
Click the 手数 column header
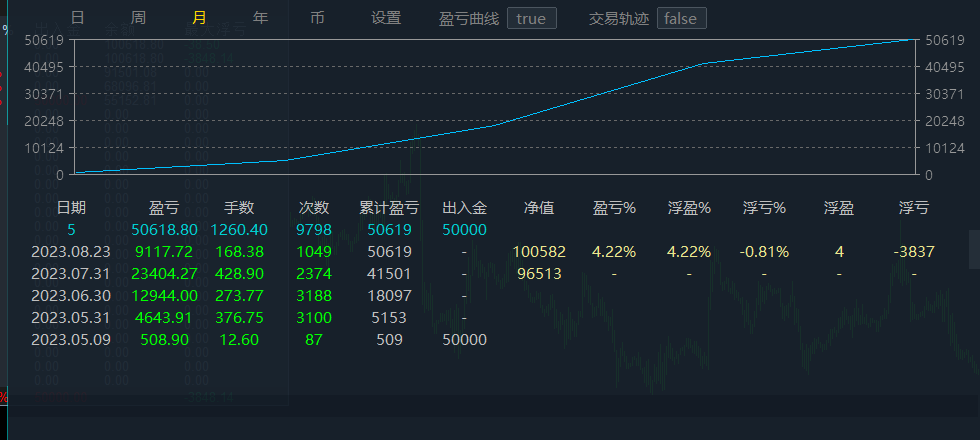click(x=239, y=208)
